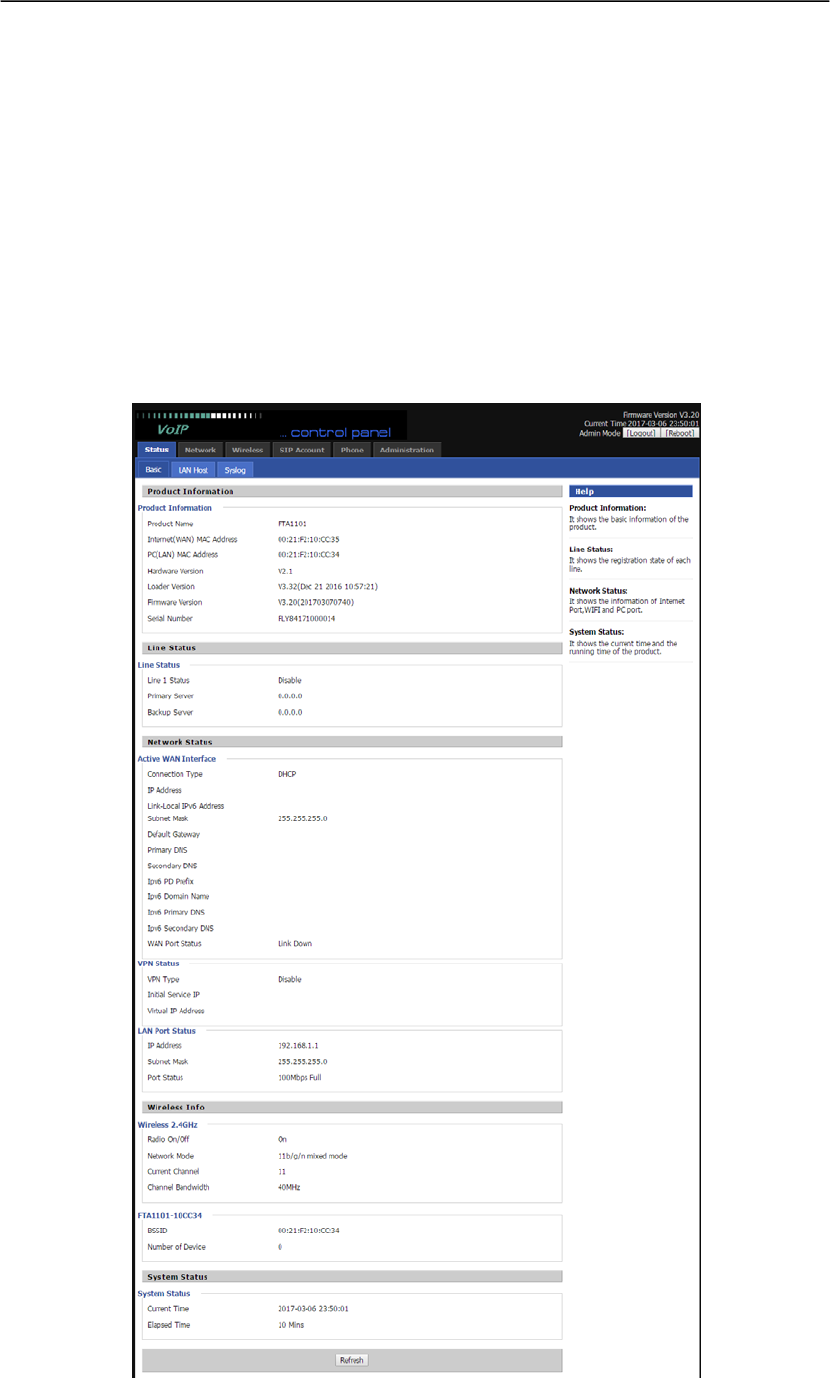Open the LAN Host sub-tab
Viewport: 830px width, 1378px height.
click(193, 469)
